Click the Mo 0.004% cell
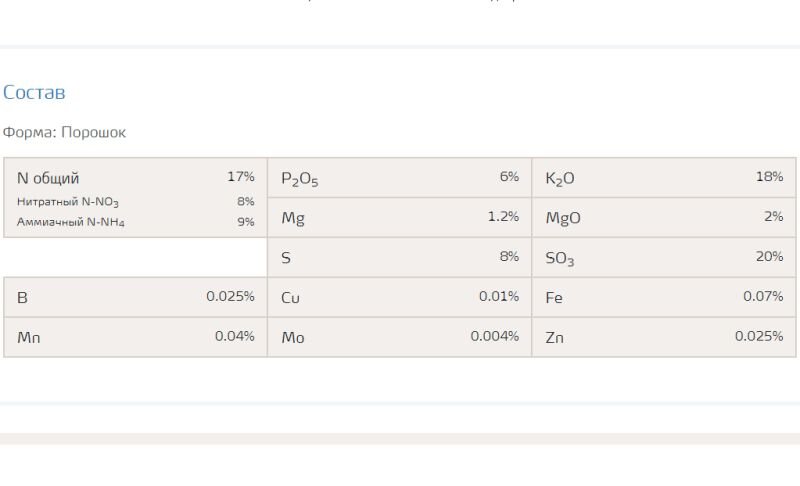 tap(399, 337)
